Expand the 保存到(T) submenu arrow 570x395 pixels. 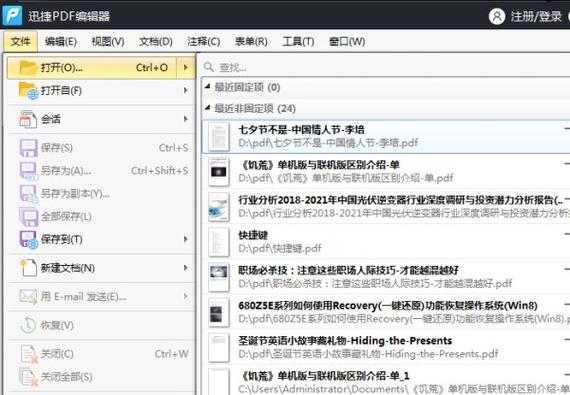(186, 239)
